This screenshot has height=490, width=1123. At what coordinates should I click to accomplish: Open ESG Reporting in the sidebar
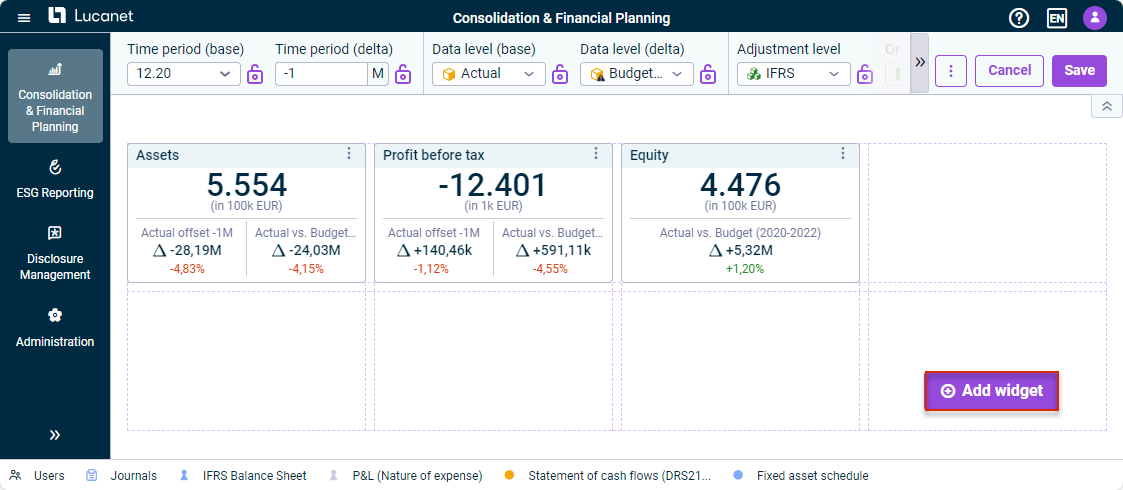click(x=55, y=179)
